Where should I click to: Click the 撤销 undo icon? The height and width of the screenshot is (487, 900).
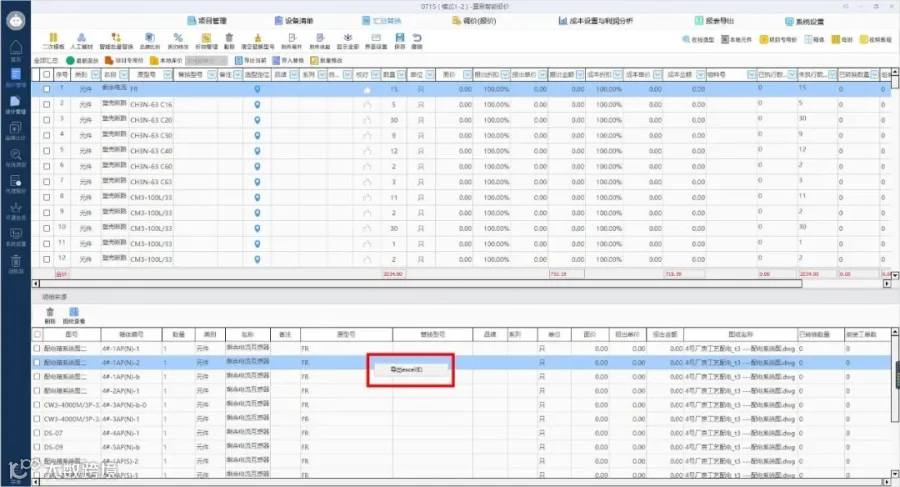(x=417, y=41)
